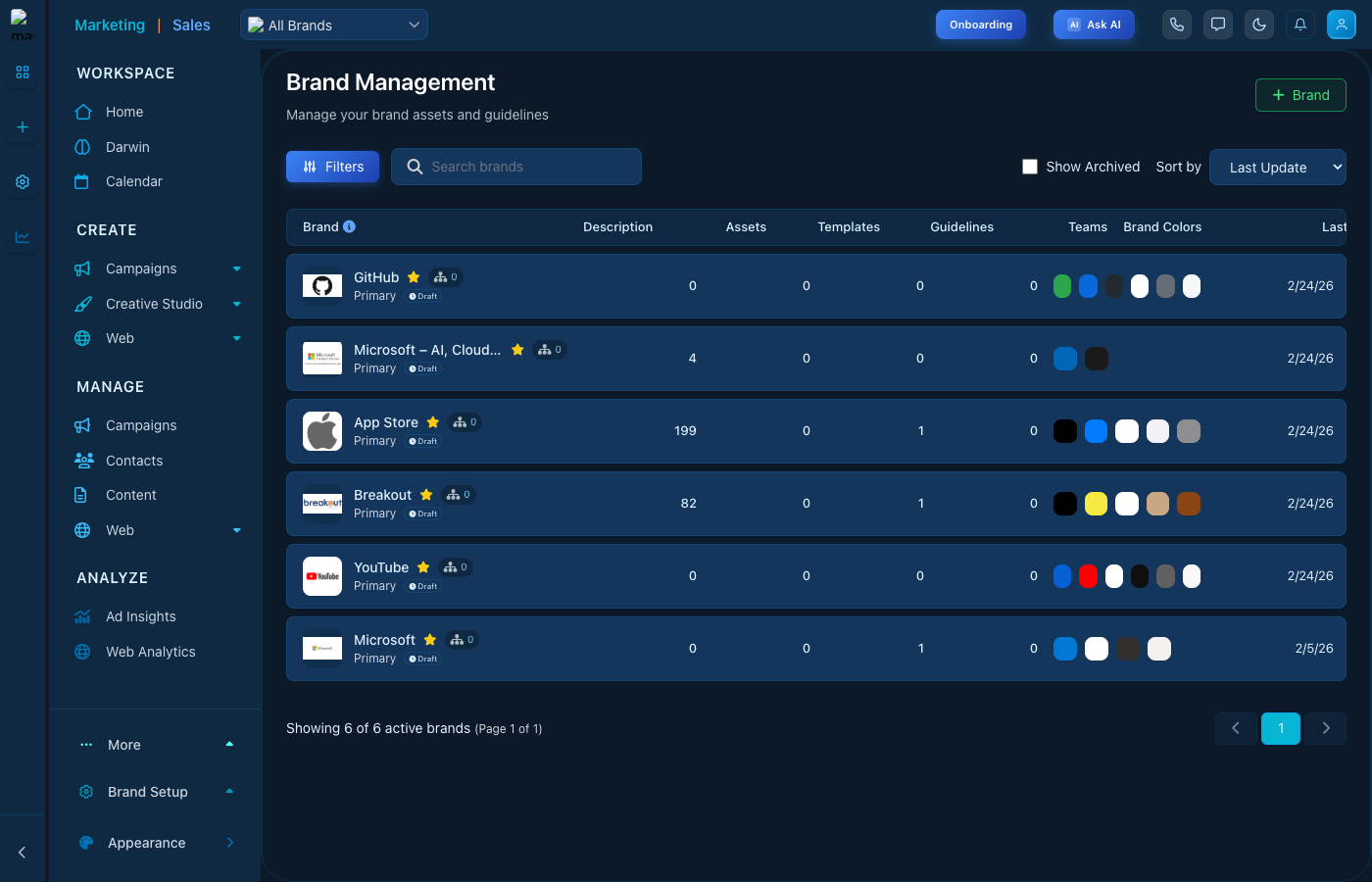1372x882 pixels.
Task: Add a new Brand
Action: tap(1300, 95)
